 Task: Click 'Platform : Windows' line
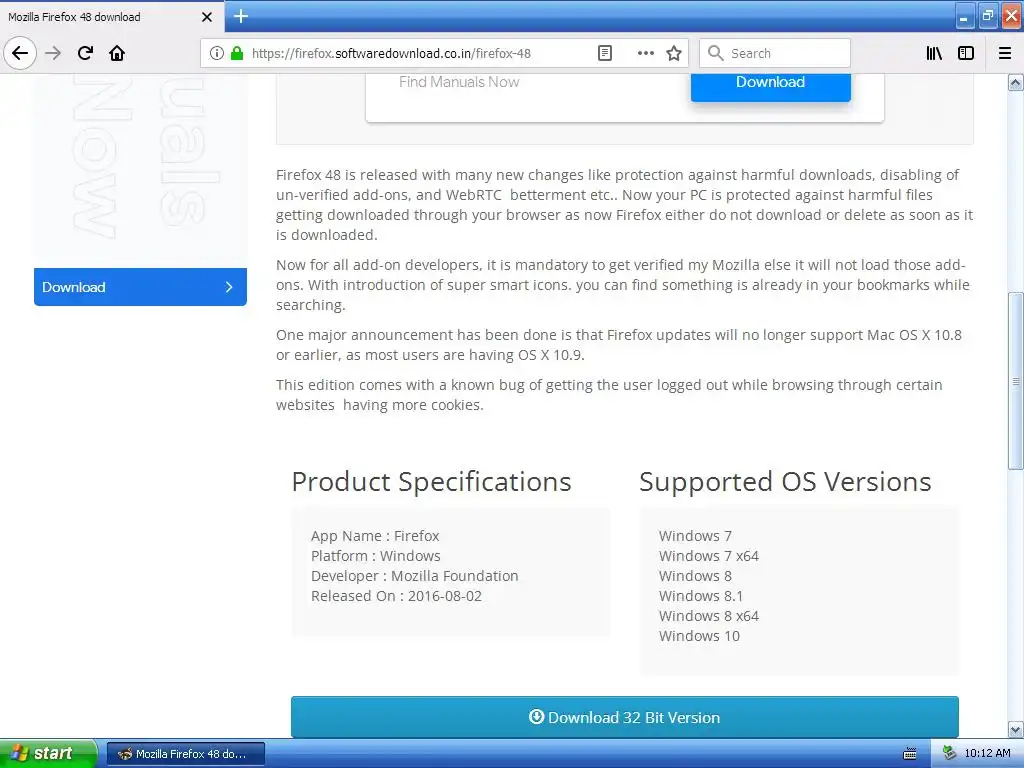(376, 556)
